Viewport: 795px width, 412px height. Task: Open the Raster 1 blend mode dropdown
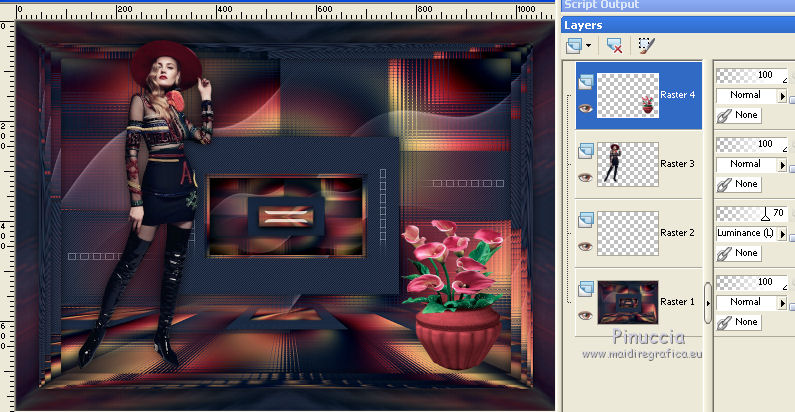click(x=751, y=302)
